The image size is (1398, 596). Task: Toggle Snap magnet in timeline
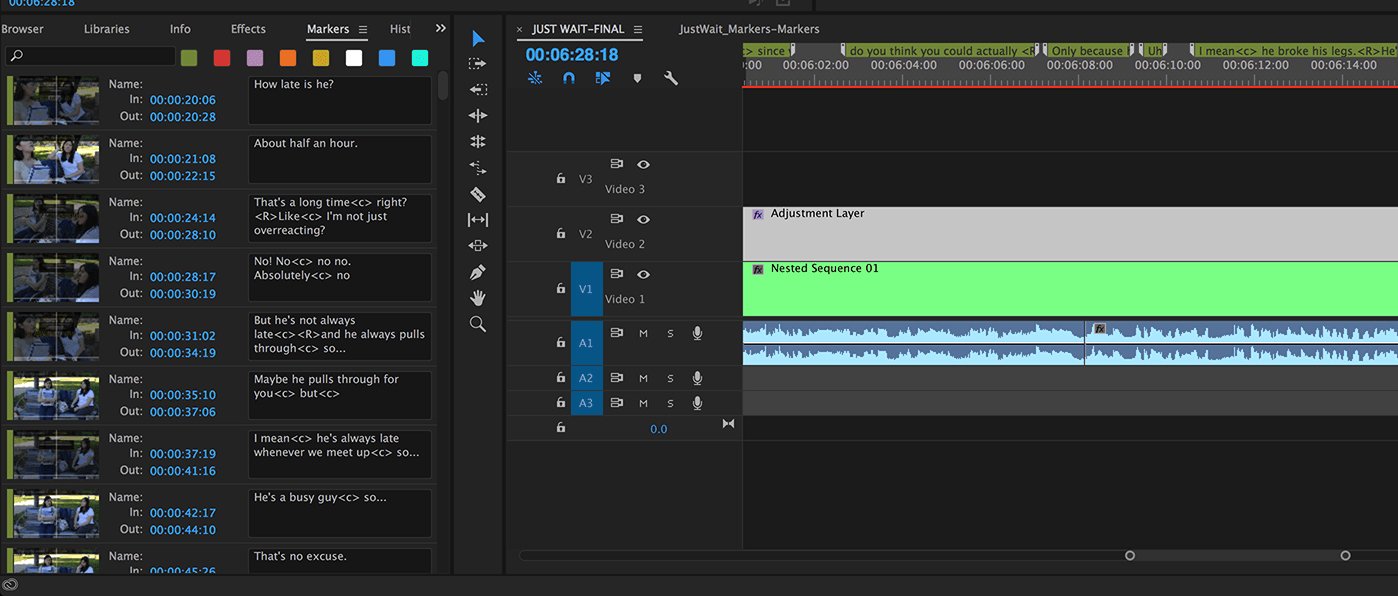click(x=569, y=78)
